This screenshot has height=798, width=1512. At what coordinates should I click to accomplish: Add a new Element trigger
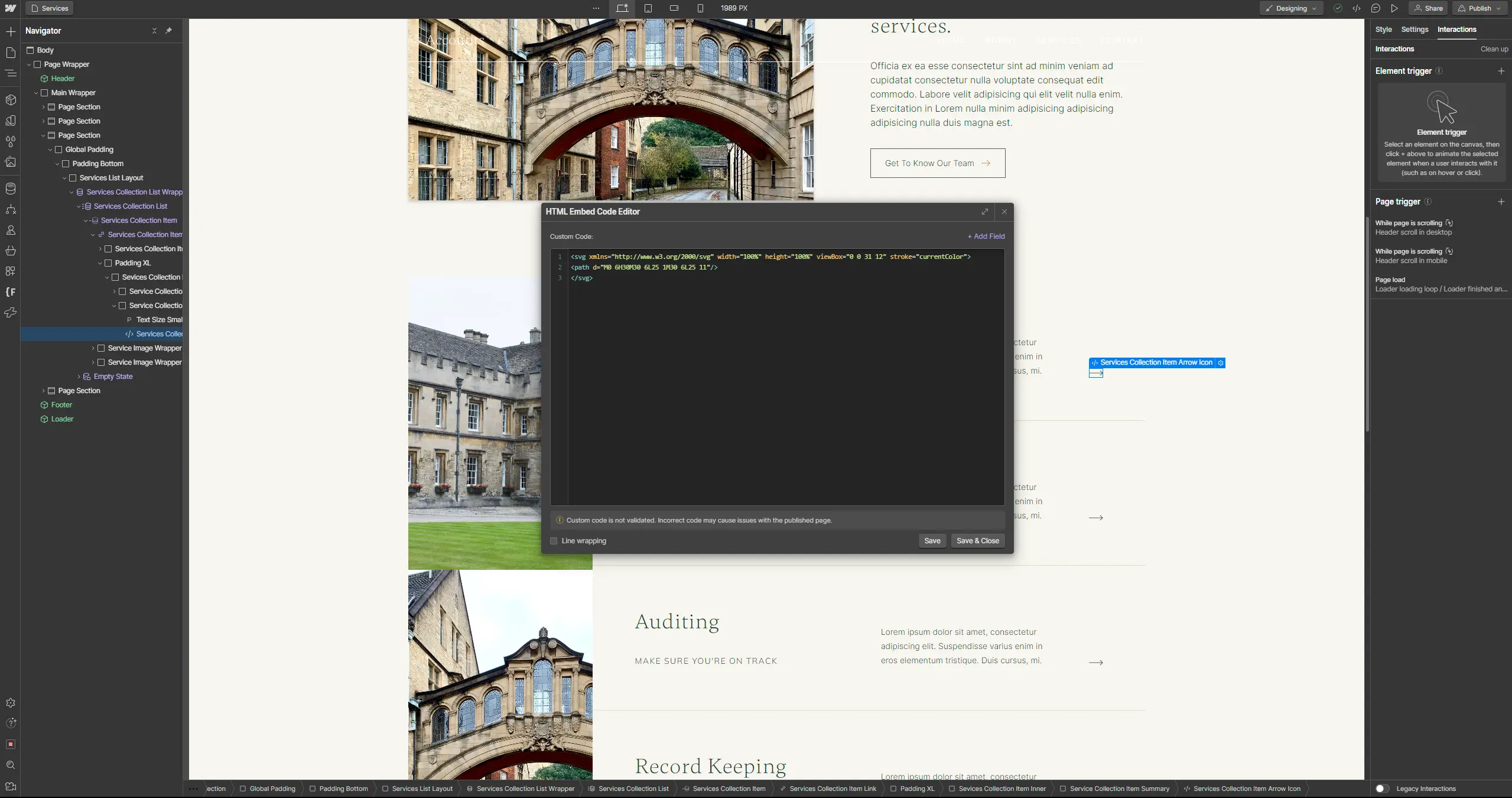click(x=1501, y=71)
